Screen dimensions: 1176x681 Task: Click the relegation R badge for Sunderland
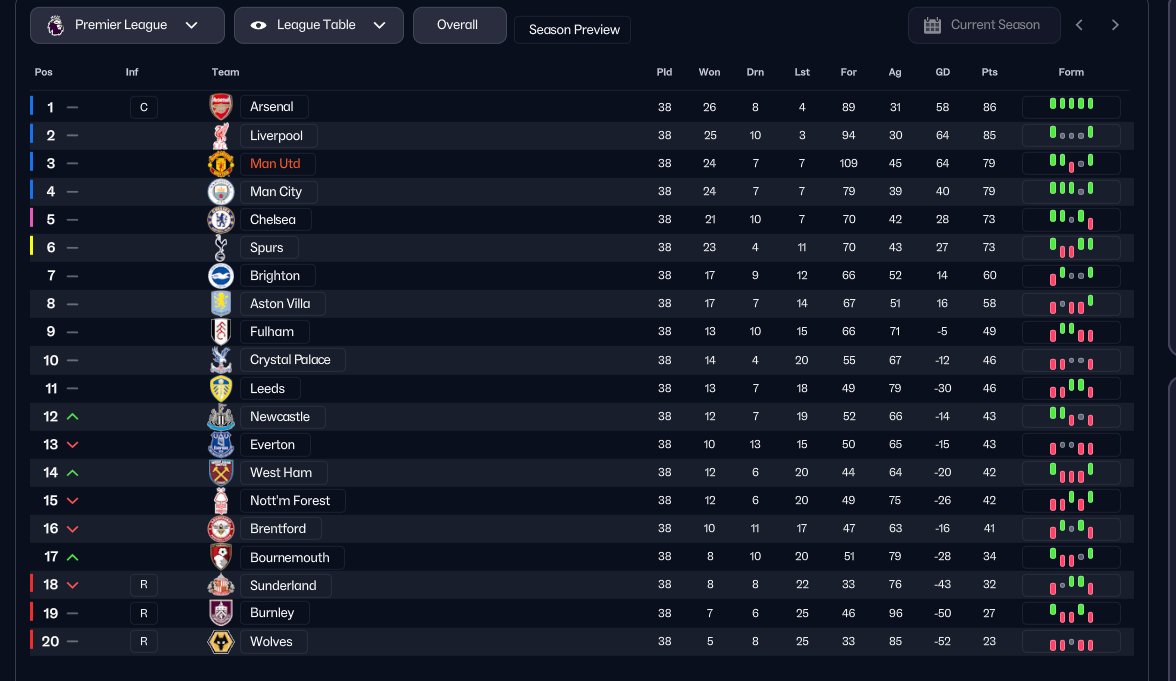click(143, 585)
